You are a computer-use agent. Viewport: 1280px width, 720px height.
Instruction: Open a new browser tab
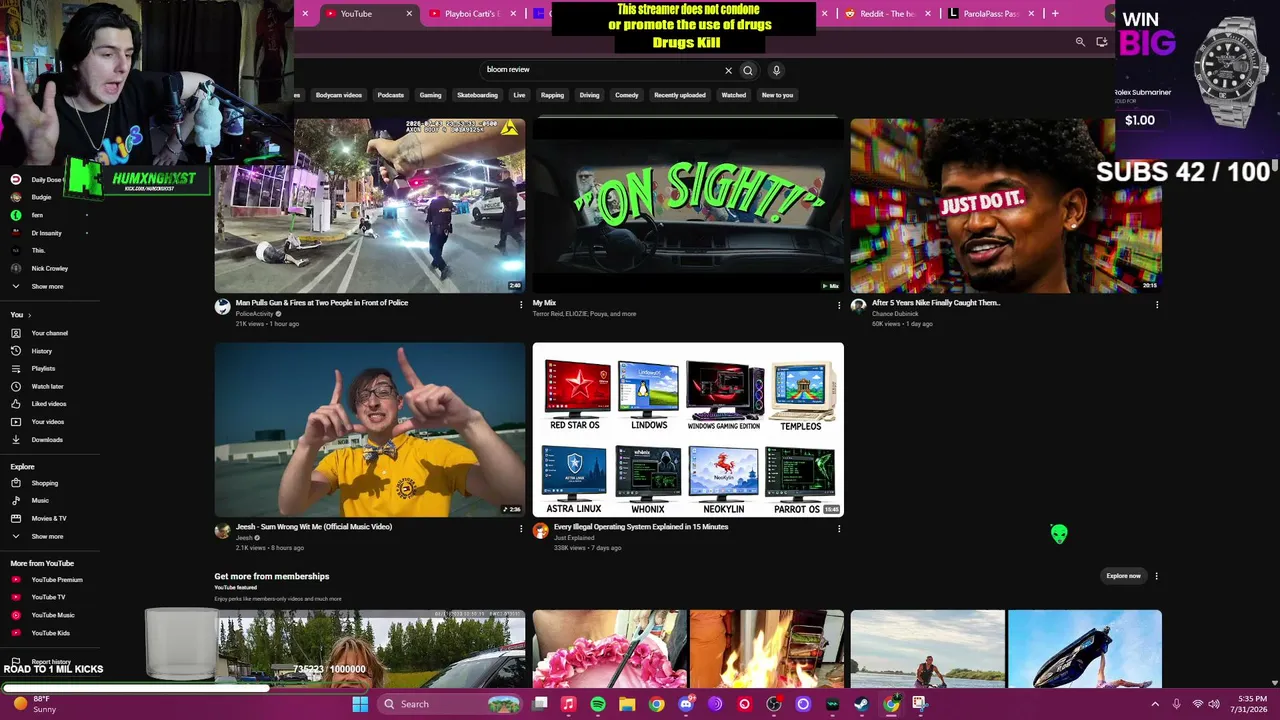pos(1055,14)
